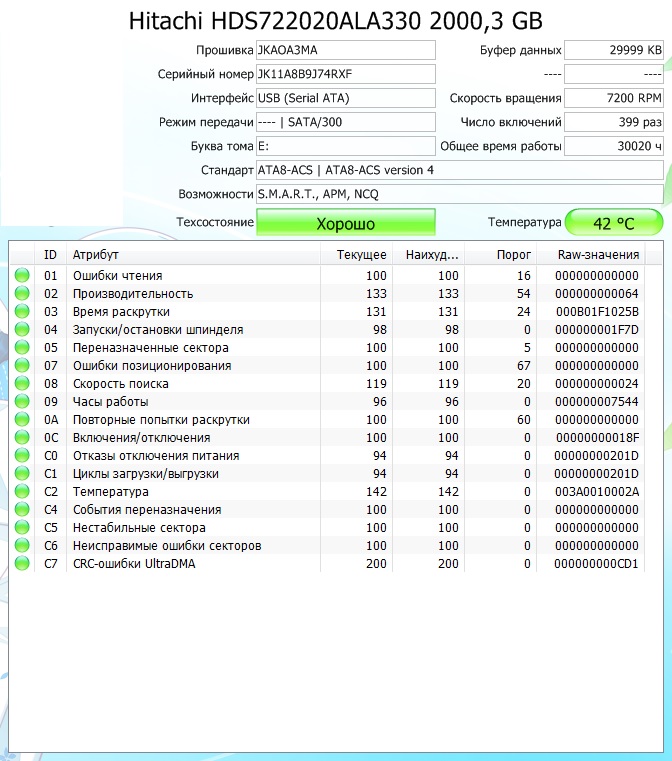This screenshot has width=672, height=761.
Task: Sort by the Атрибут column header
Action: tap(193, 254)
